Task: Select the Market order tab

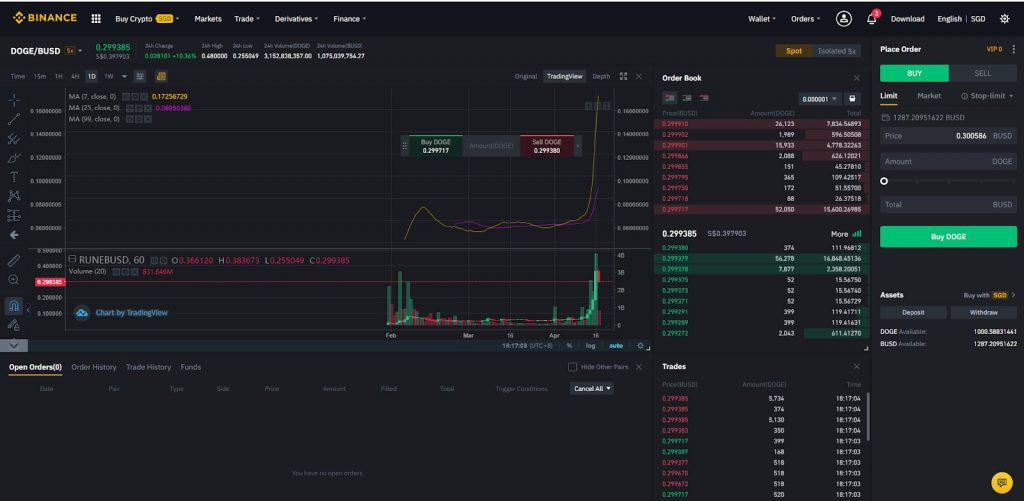Action: [x=929, y=96]
